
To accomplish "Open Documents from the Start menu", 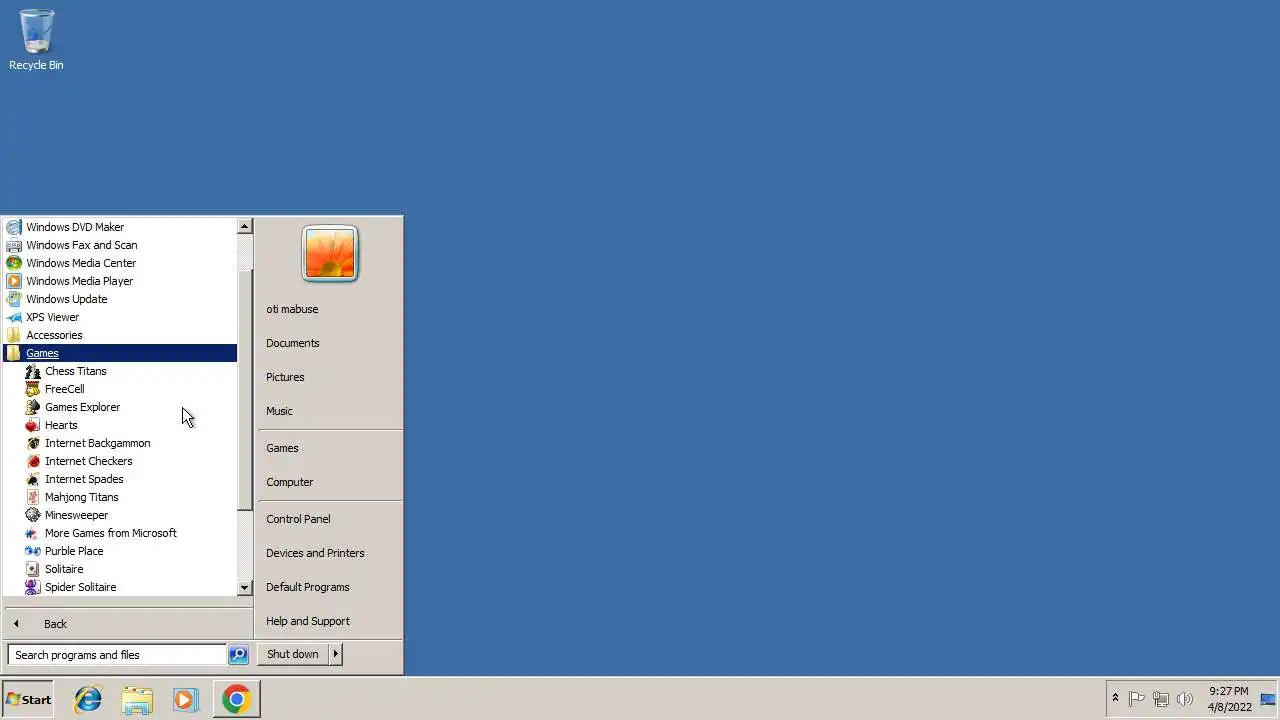I will click(293, 343).
